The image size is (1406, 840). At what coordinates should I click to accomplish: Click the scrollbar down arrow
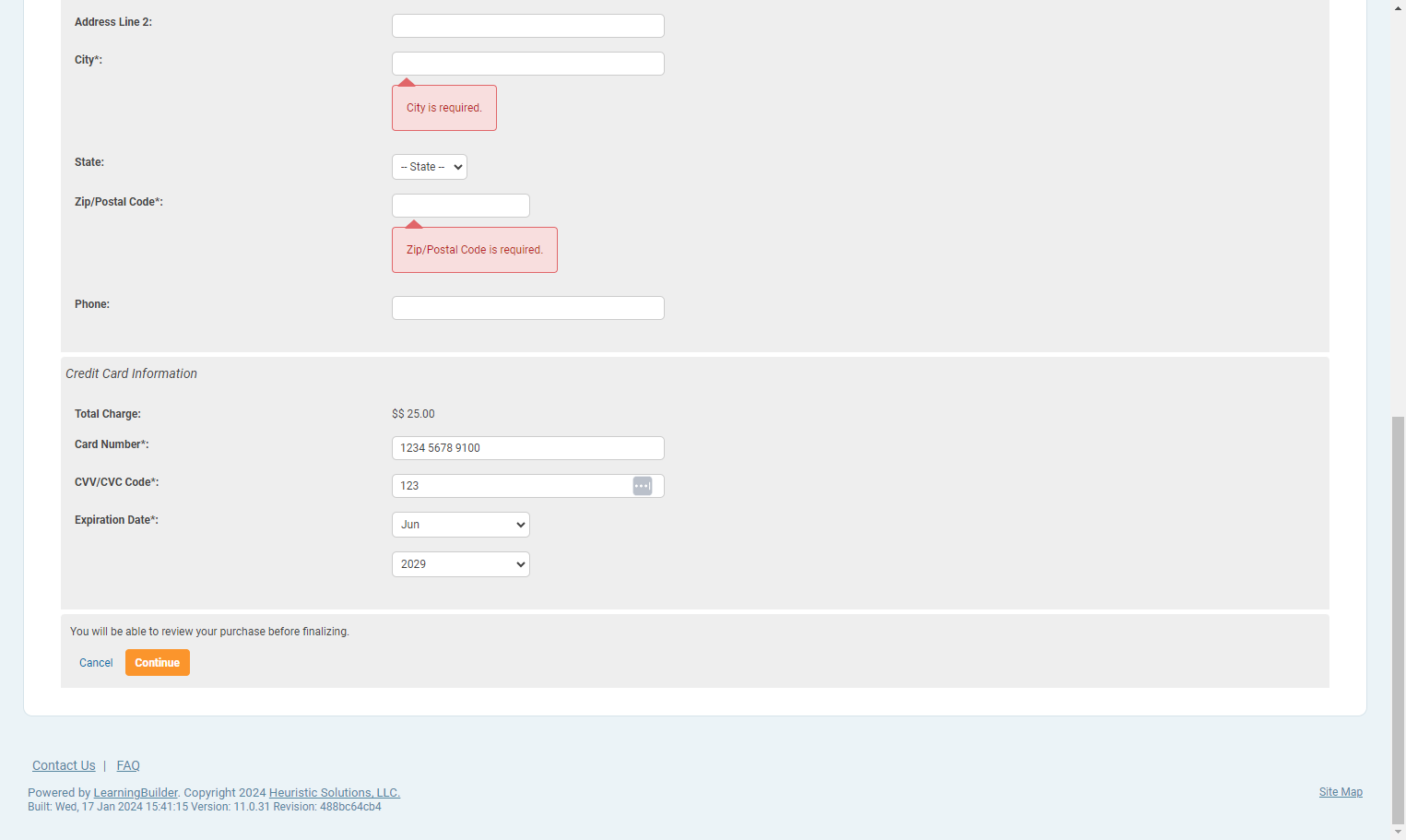(x=1399, y=832)
